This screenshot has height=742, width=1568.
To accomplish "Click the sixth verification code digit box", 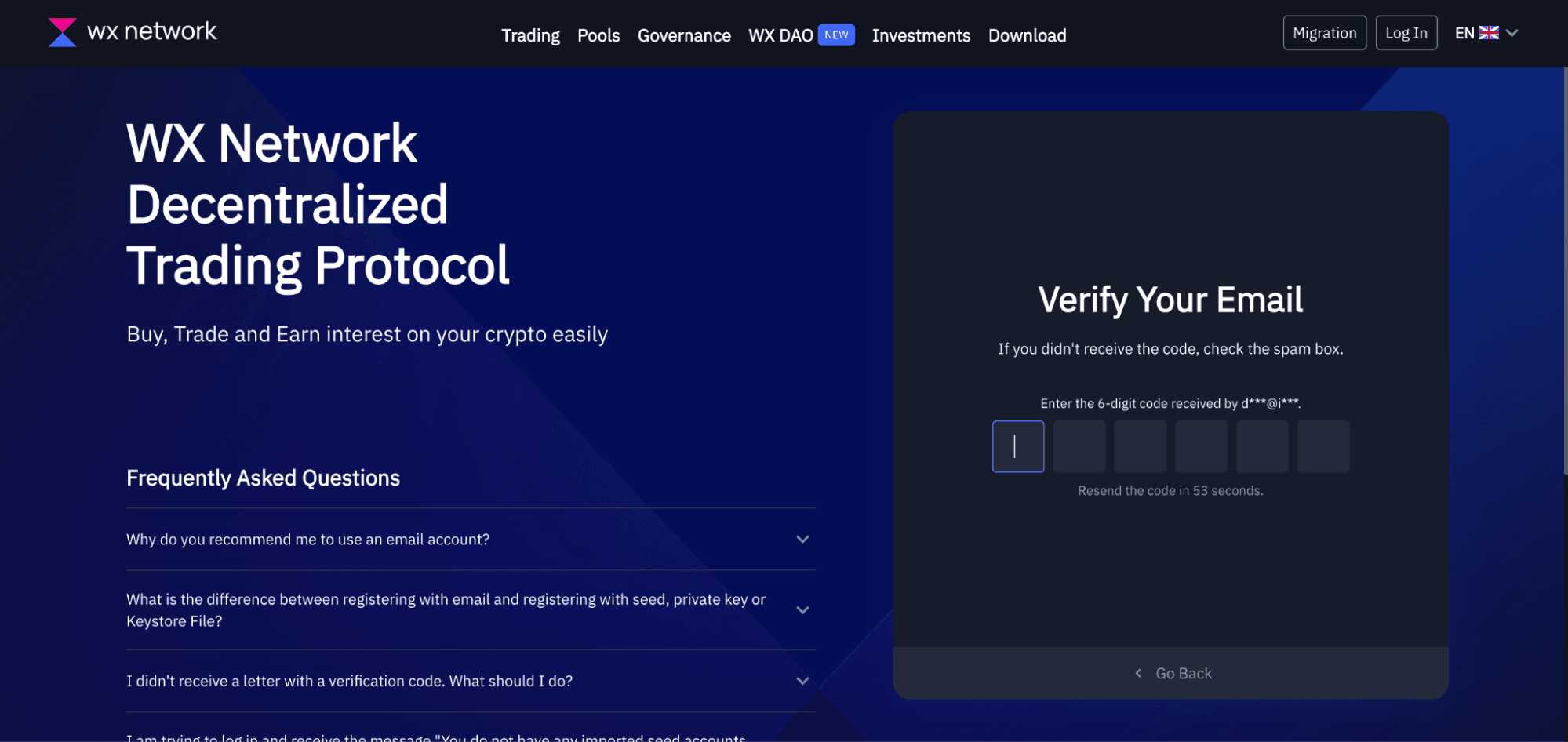I will 1323,446.
